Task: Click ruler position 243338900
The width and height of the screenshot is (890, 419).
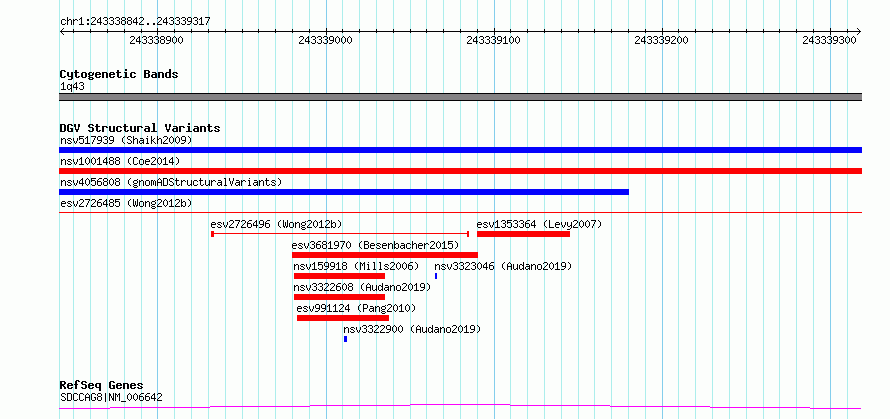Action: click(157, 41)
